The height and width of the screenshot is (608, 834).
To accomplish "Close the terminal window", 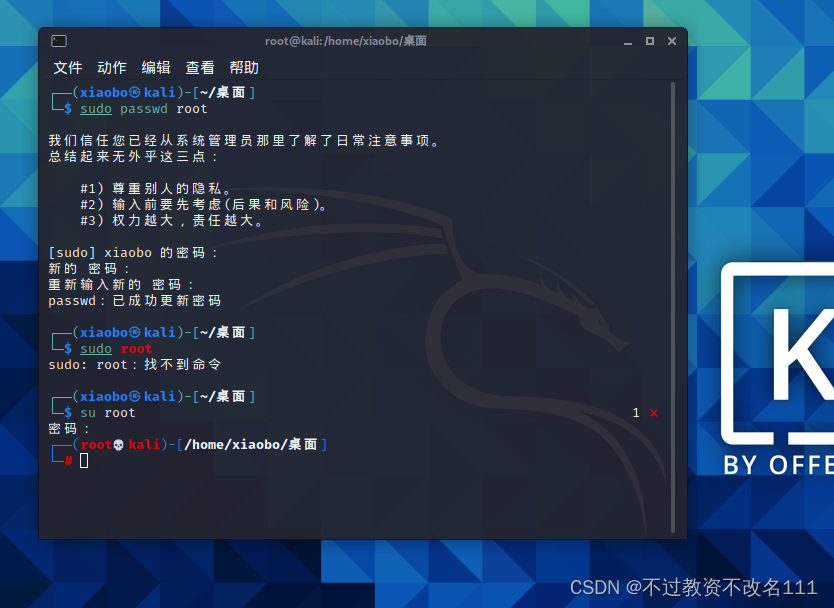I will pos(672,41).
